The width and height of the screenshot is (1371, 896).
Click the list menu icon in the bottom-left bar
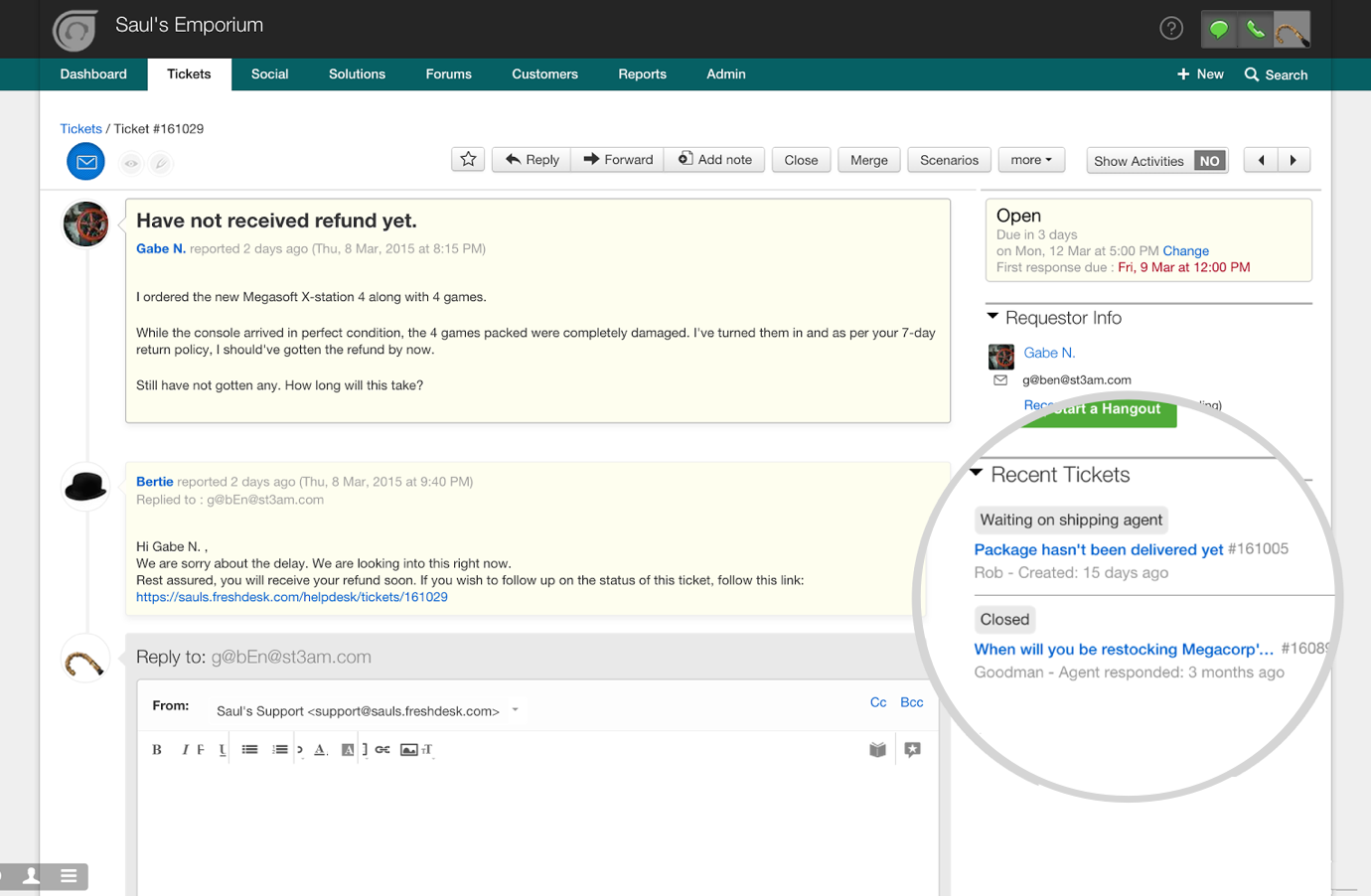pyautogui.click(x=69, y=875)
